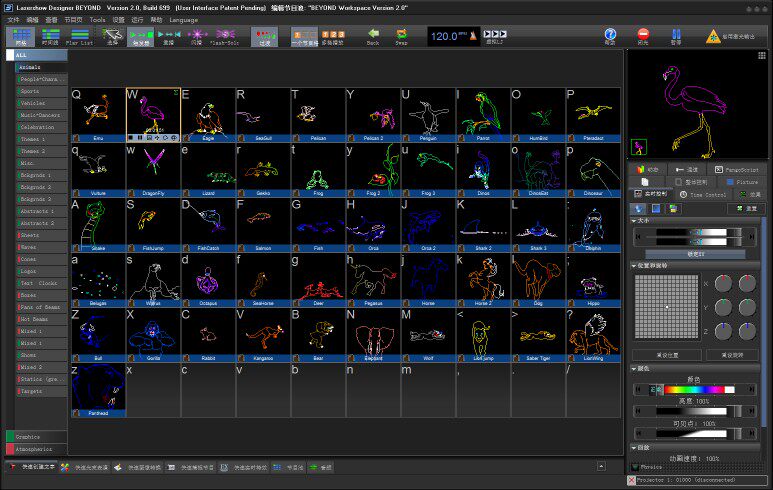
Task: Click the rainbow hue color slider
Action: click(693, 389)
